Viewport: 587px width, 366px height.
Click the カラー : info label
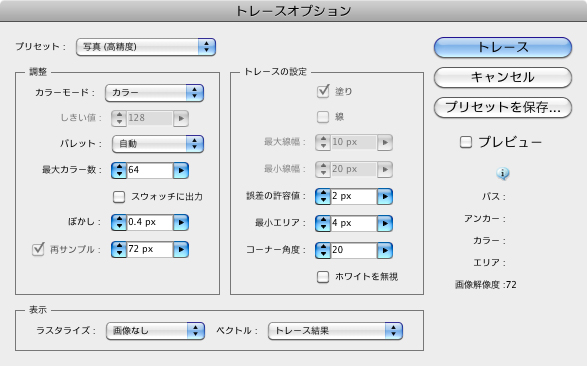489,241
